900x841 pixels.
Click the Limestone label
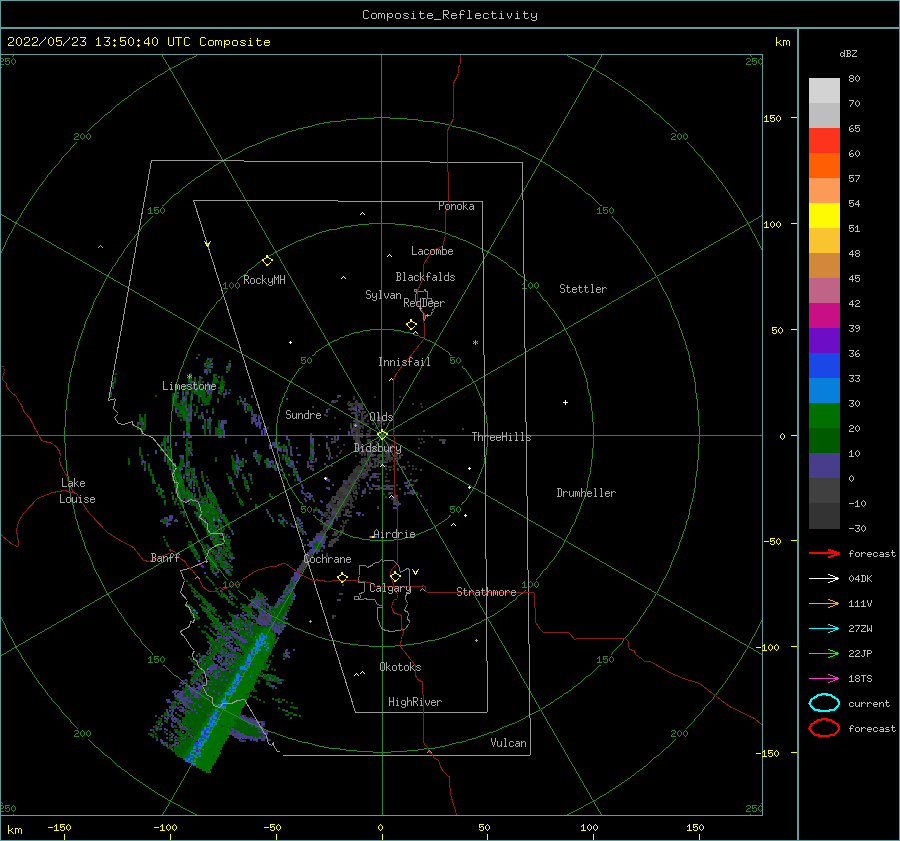tap(189, 386)
